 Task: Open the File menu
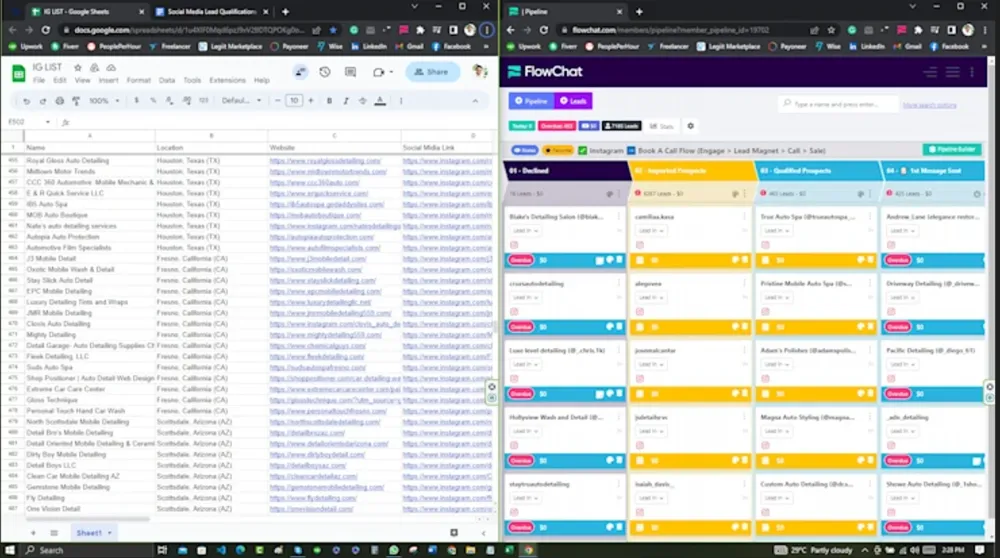pos(39,80)
